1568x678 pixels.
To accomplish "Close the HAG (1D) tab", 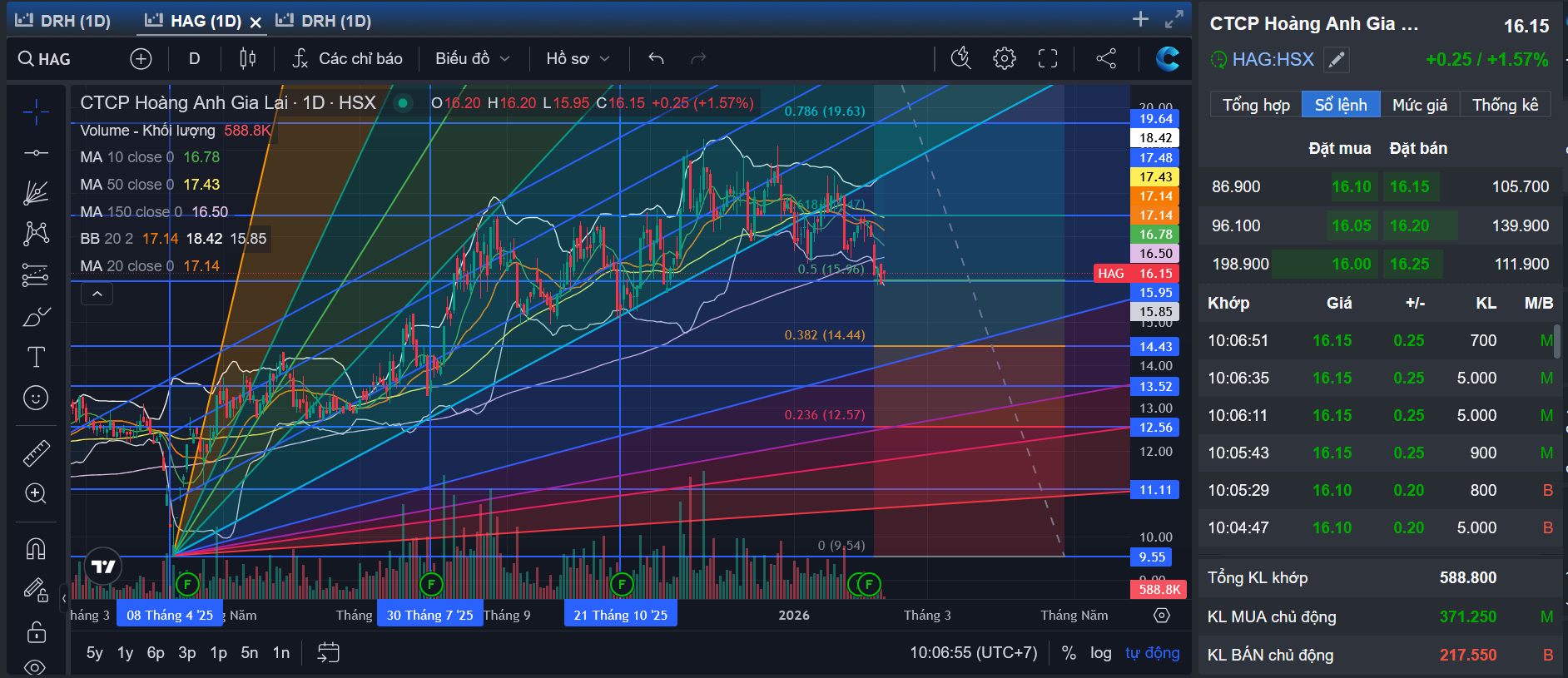I will [x=256, y=22].
